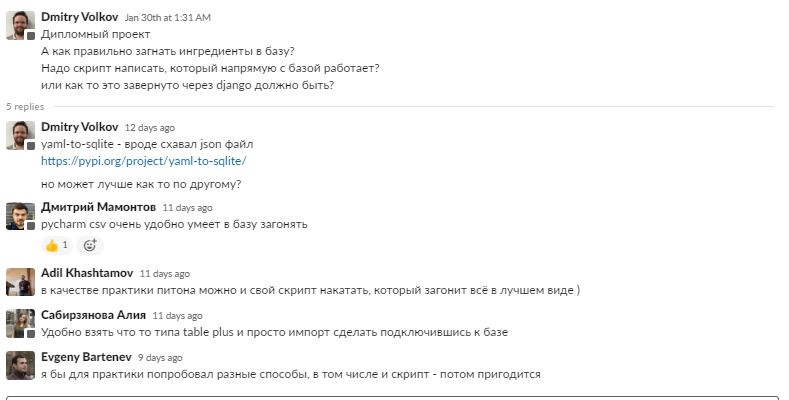Click Evgeny Bartenev's profile avatar

coord(20,365)
